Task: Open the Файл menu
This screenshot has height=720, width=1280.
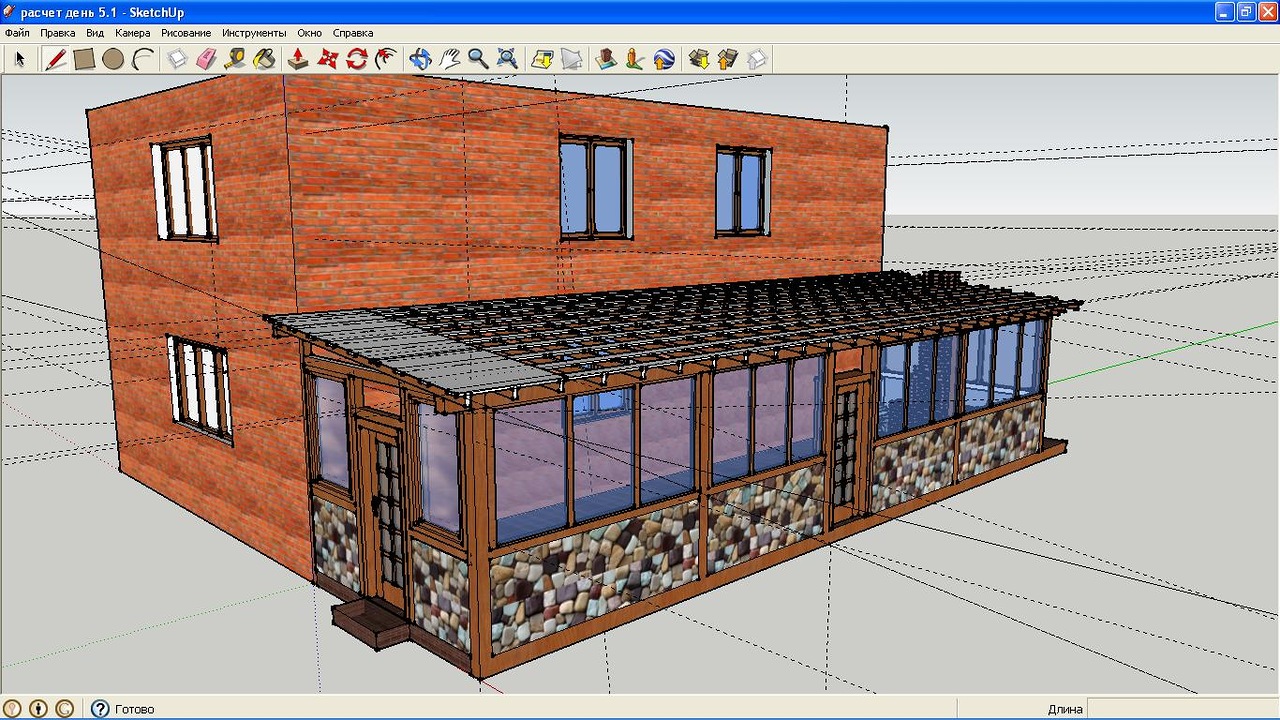Action: click(x=17, y=33)
